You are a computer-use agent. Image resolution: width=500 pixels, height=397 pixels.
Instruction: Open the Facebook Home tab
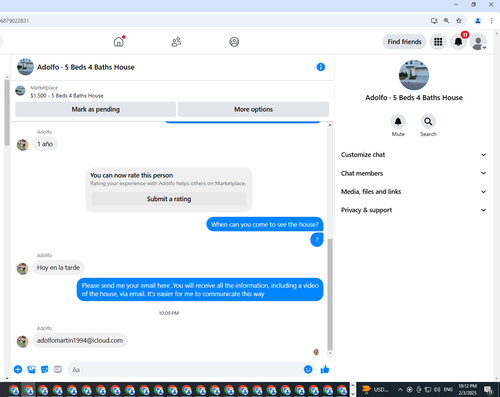click(x=119, y=42)
